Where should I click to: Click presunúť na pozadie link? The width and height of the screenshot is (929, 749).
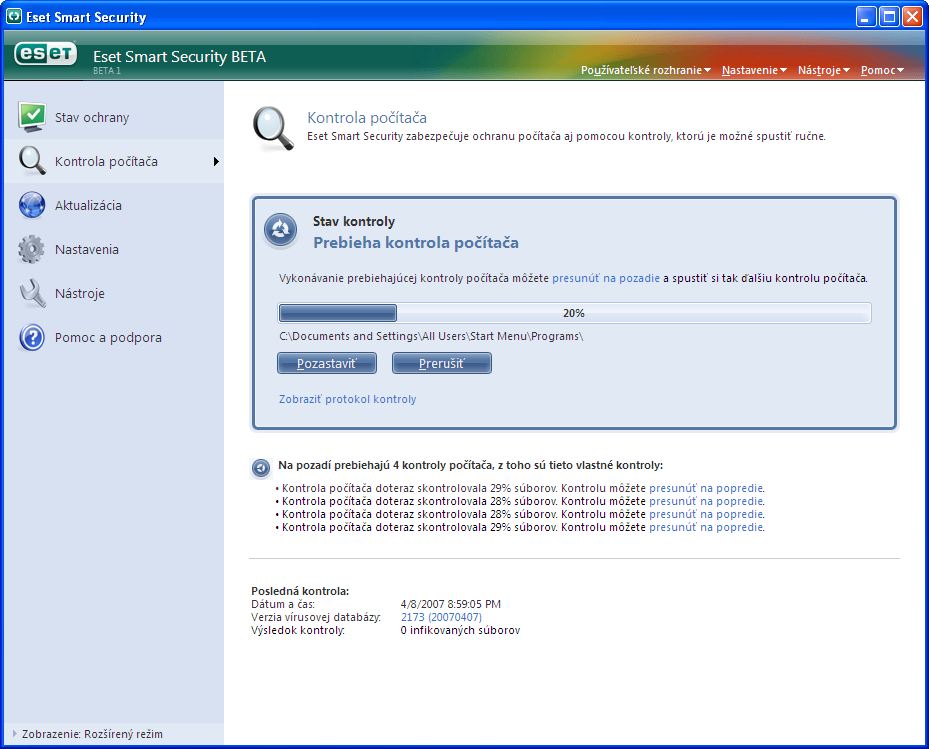point(606,278)
